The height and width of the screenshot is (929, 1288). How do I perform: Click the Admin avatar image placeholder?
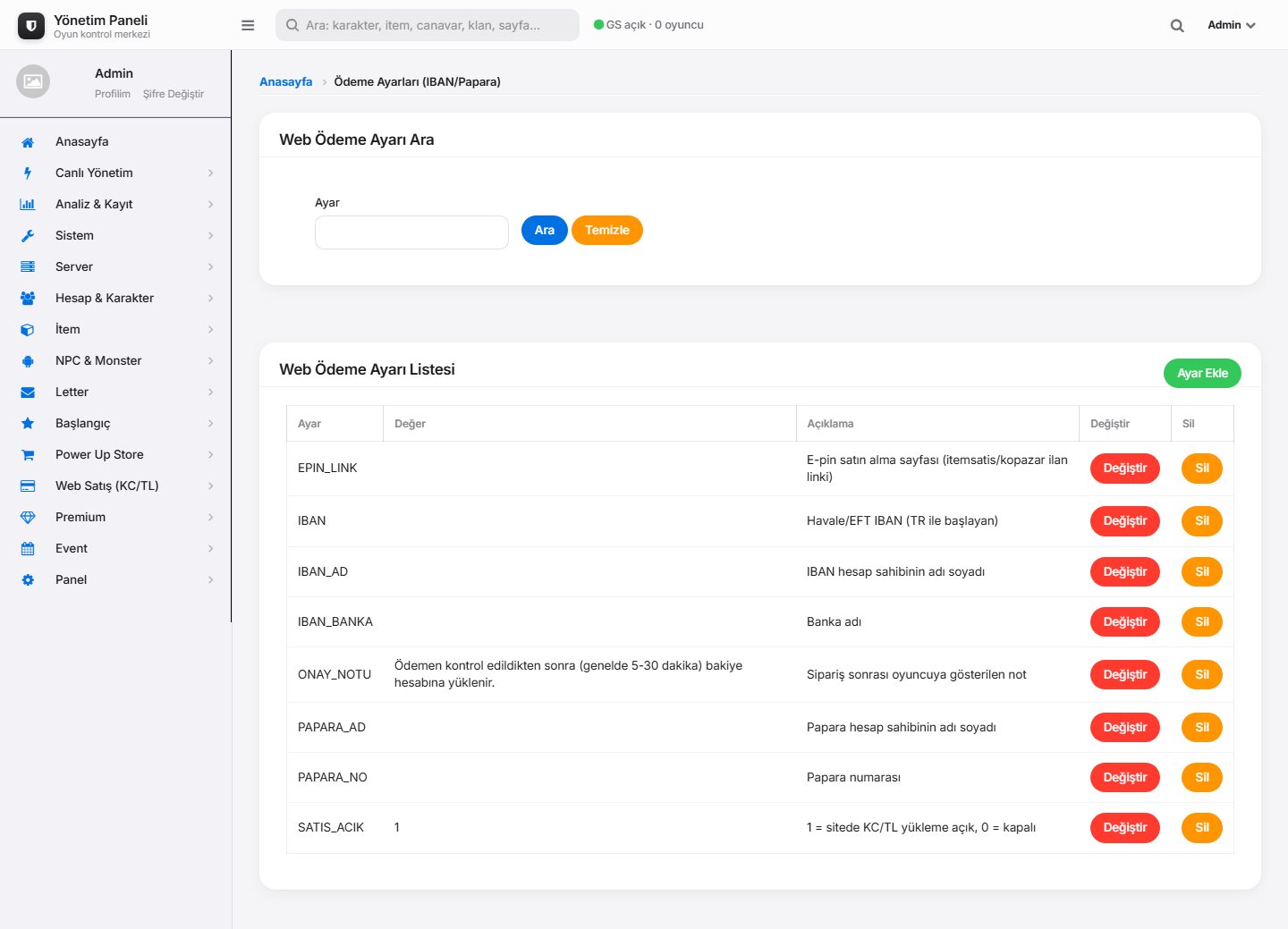[33, 81]
